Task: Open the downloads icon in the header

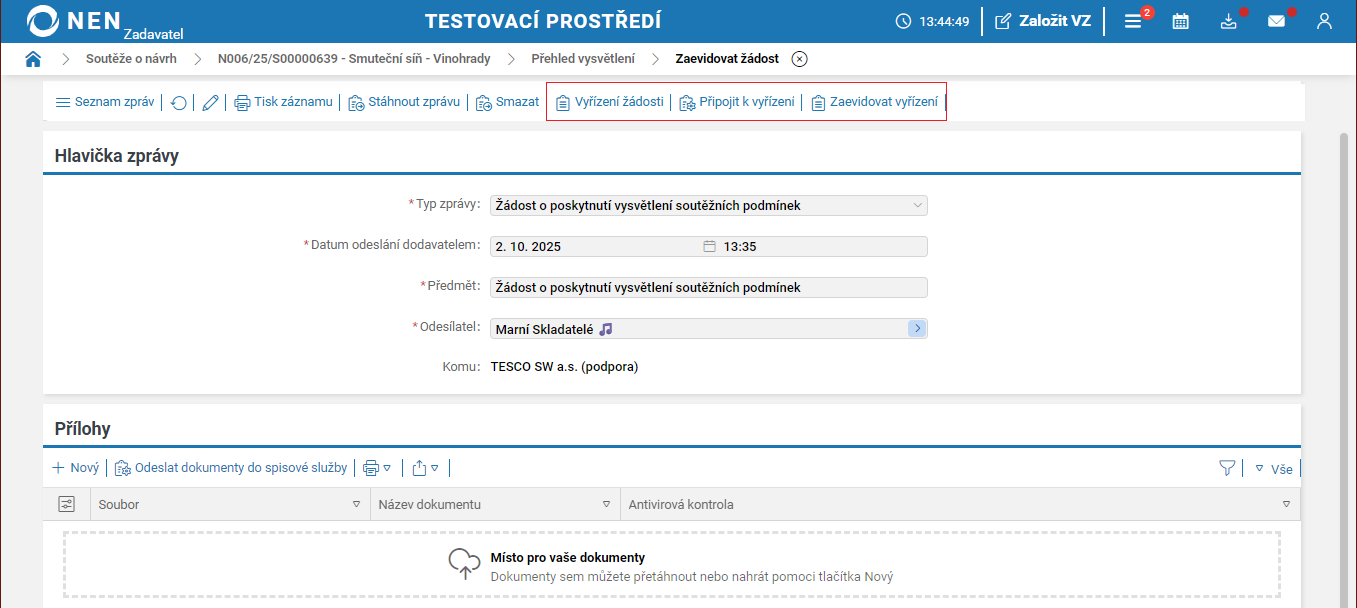Action: point(1229,21)
